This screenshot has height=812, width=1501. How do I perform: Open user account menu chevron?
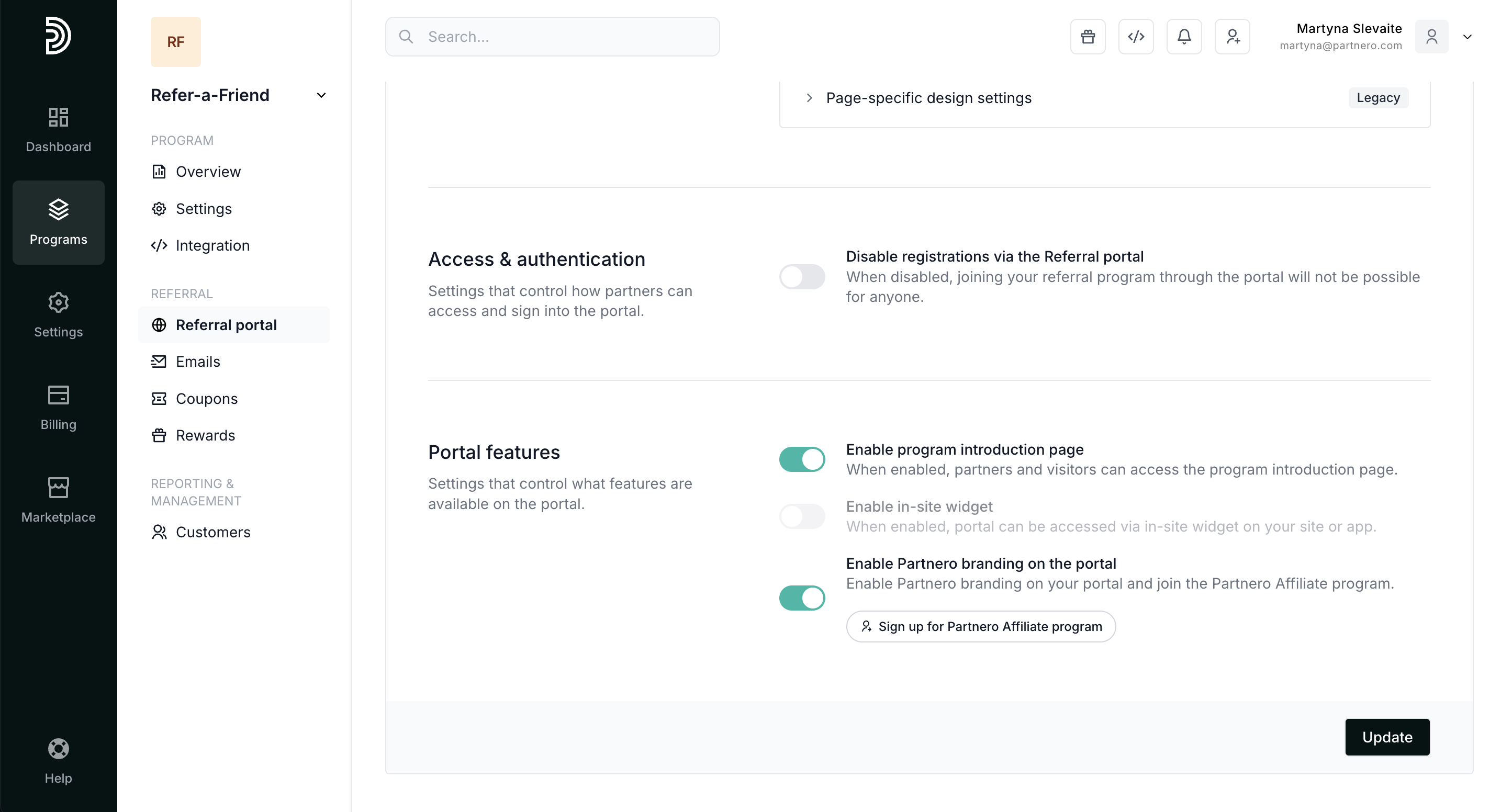click(1467, 37)
